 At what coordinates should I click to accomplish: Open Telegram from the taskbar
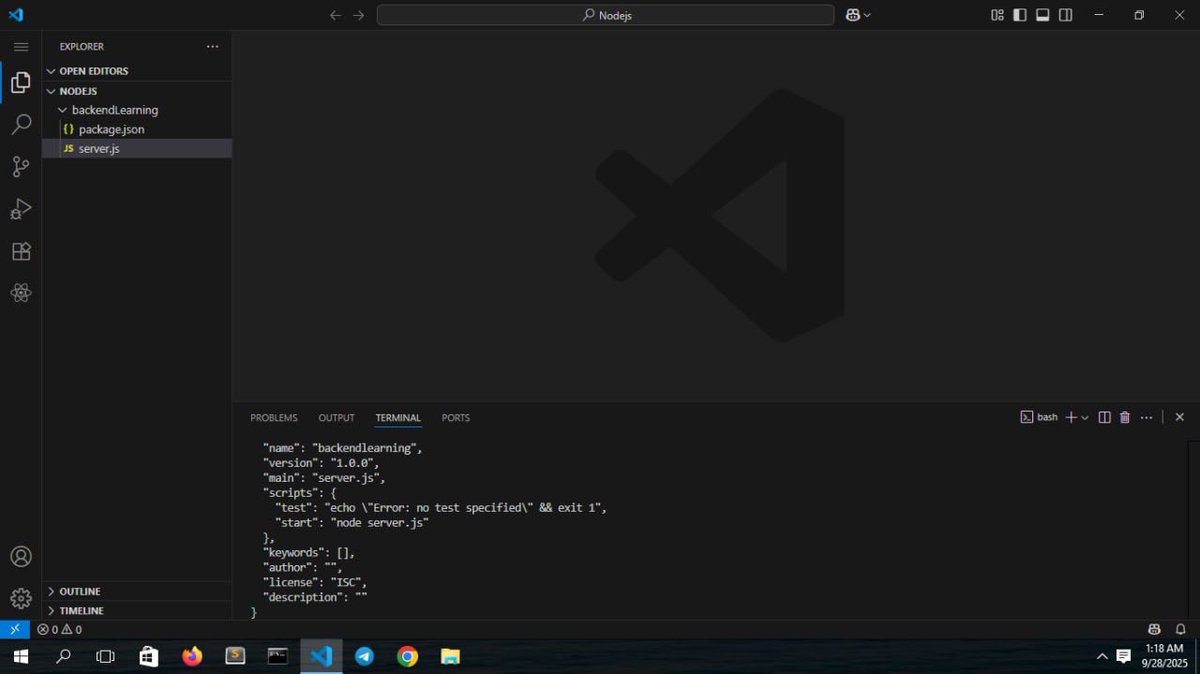pos(364,657)
